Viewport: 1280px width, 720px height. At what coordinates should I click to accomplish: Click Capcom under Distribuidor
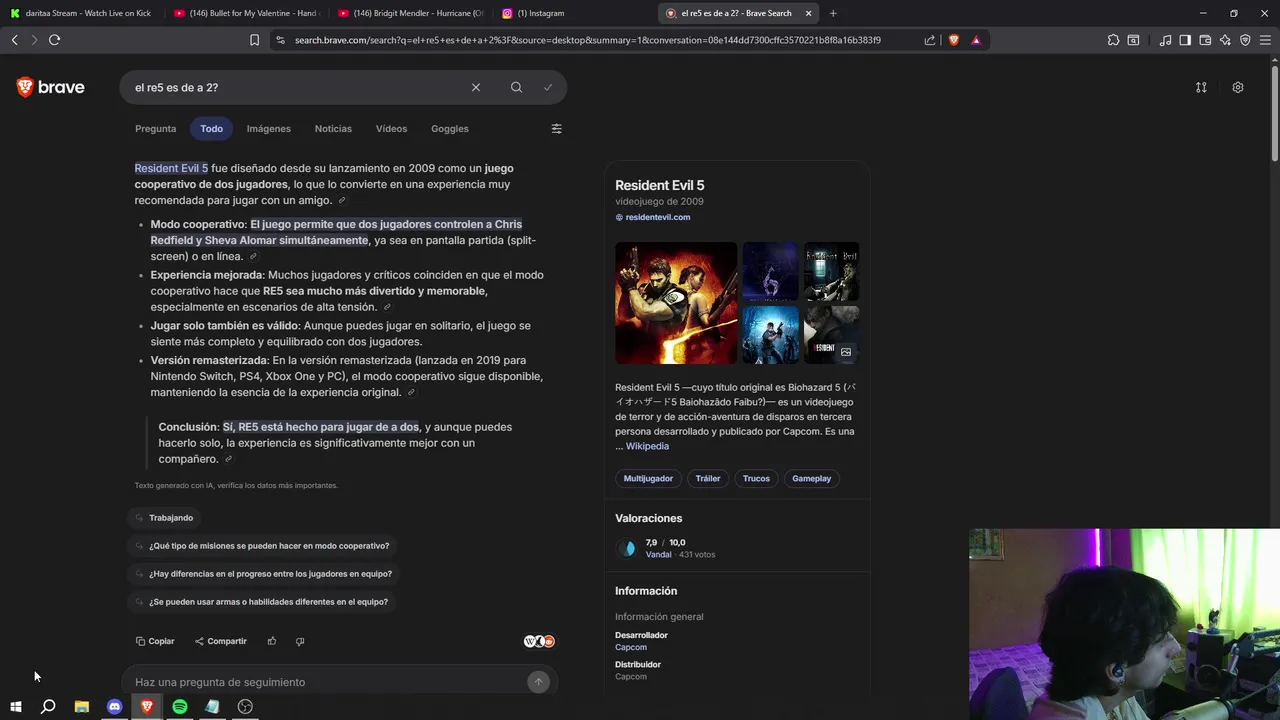pos(631,677)
